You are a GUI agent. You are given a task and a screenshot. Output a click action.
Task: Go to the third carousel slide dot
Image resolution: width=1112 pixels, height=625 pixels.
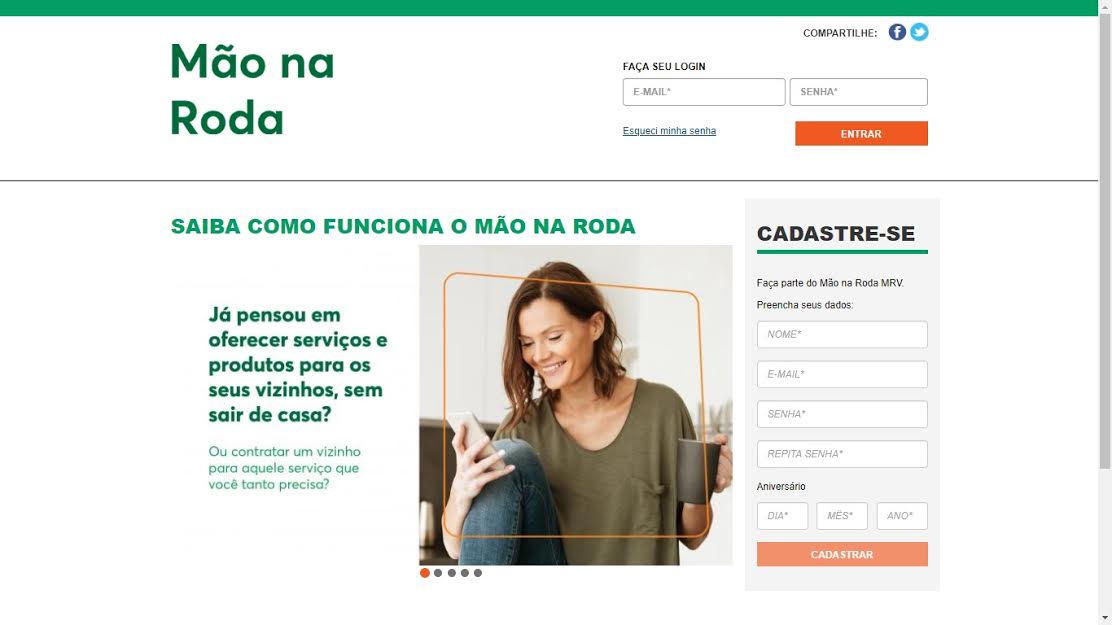tap(452, 573)
